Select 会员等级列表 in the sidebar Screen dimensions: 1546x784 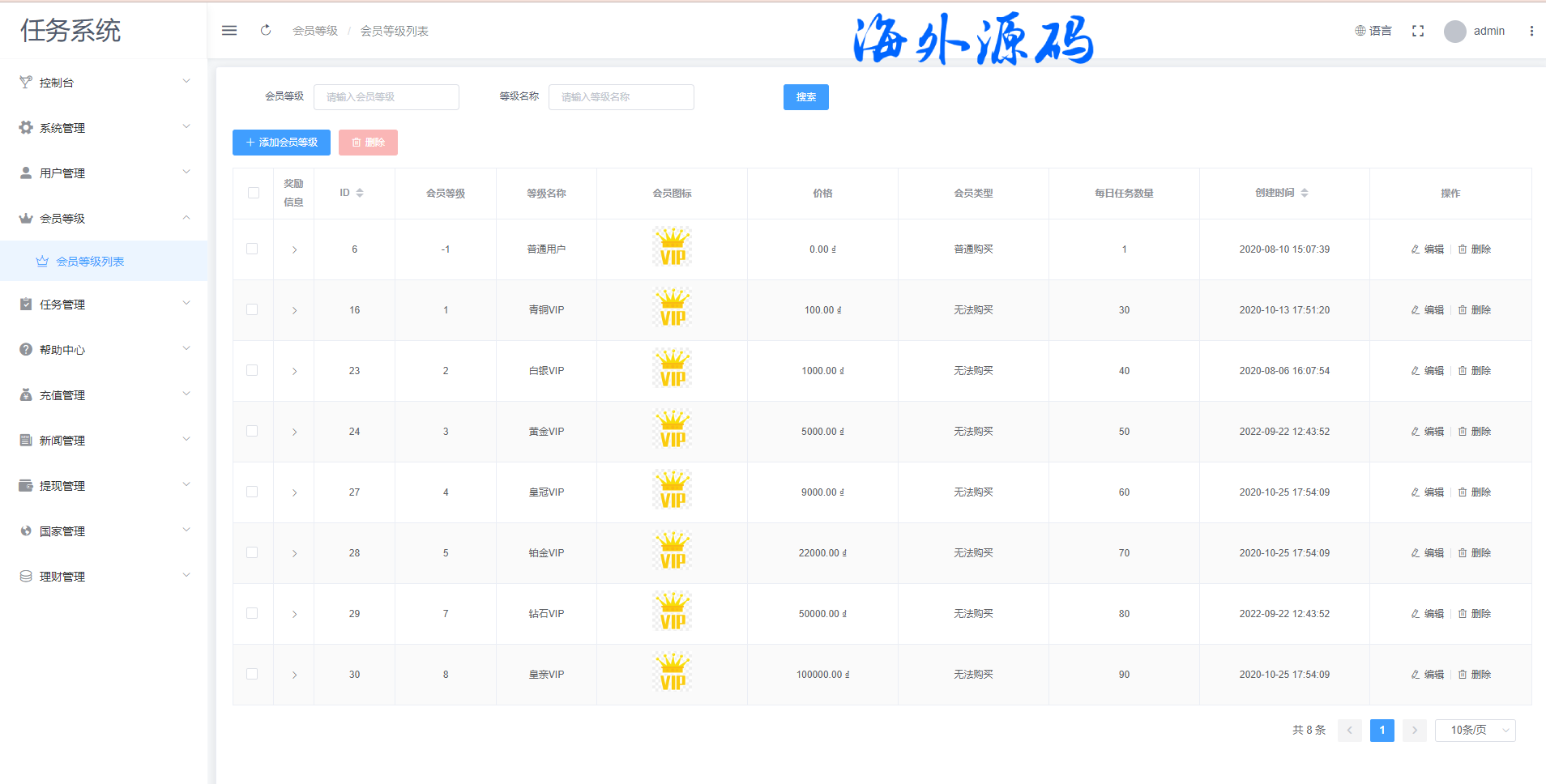(89, 261)
